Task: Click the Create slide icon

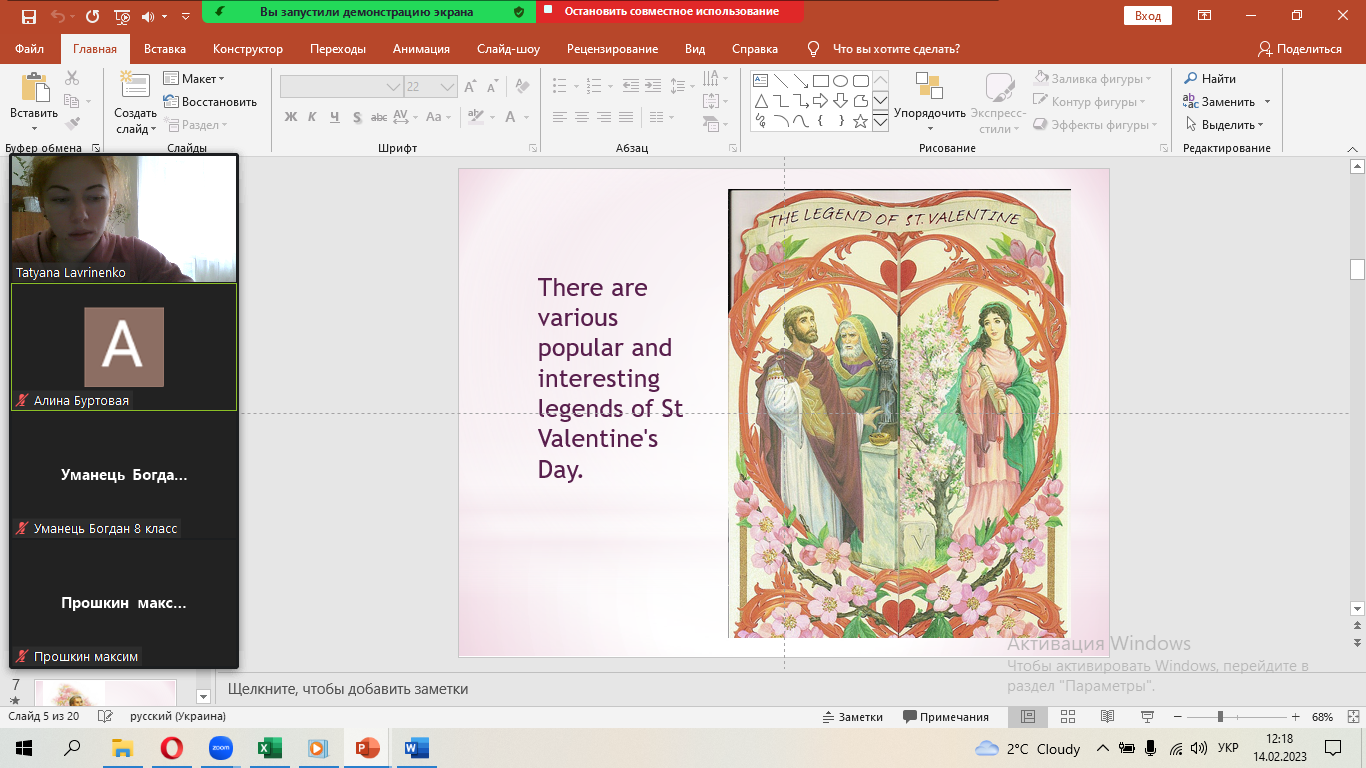Action: coord(134,85)
